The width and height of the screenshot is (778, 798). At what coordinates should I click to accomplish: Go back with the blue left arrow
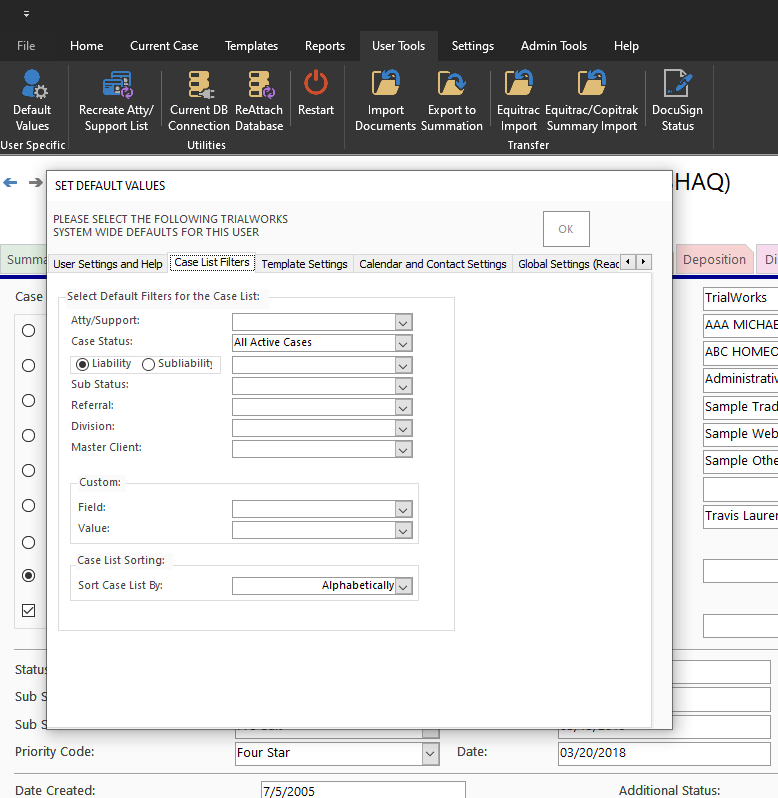click(10, 183)
